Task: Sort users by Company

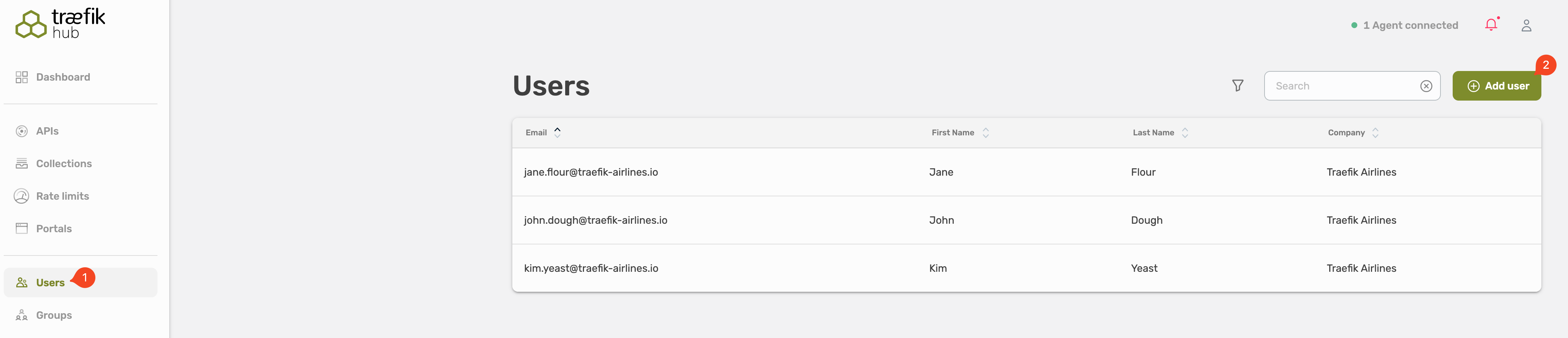Action: [x=1376, y=132]
